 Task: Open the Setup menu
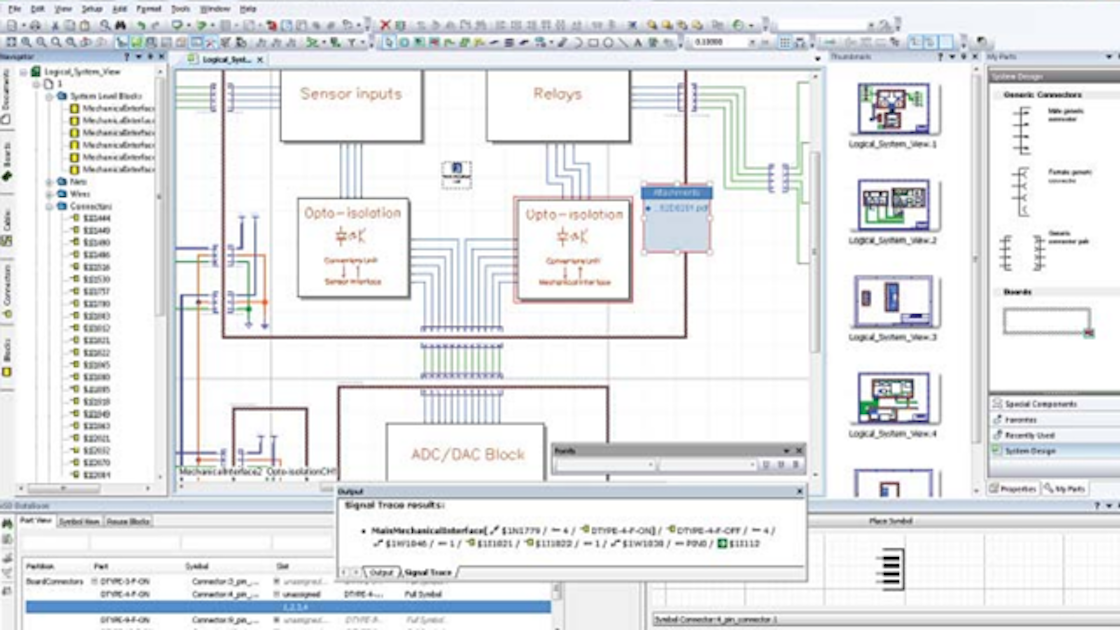(x=90, y=8)
